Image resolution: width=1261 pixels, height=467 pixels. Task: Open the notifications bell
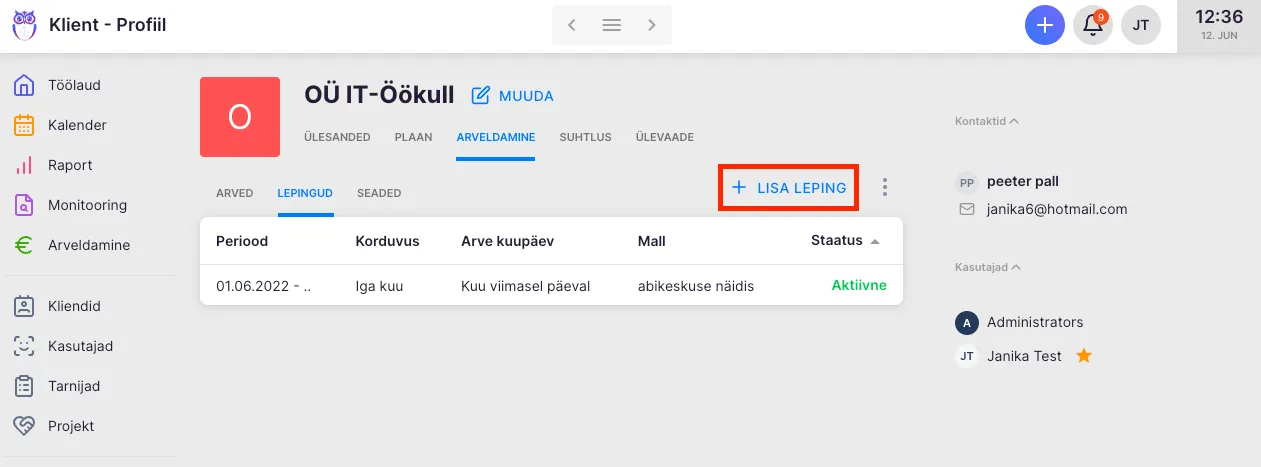tap(1093, 26)
